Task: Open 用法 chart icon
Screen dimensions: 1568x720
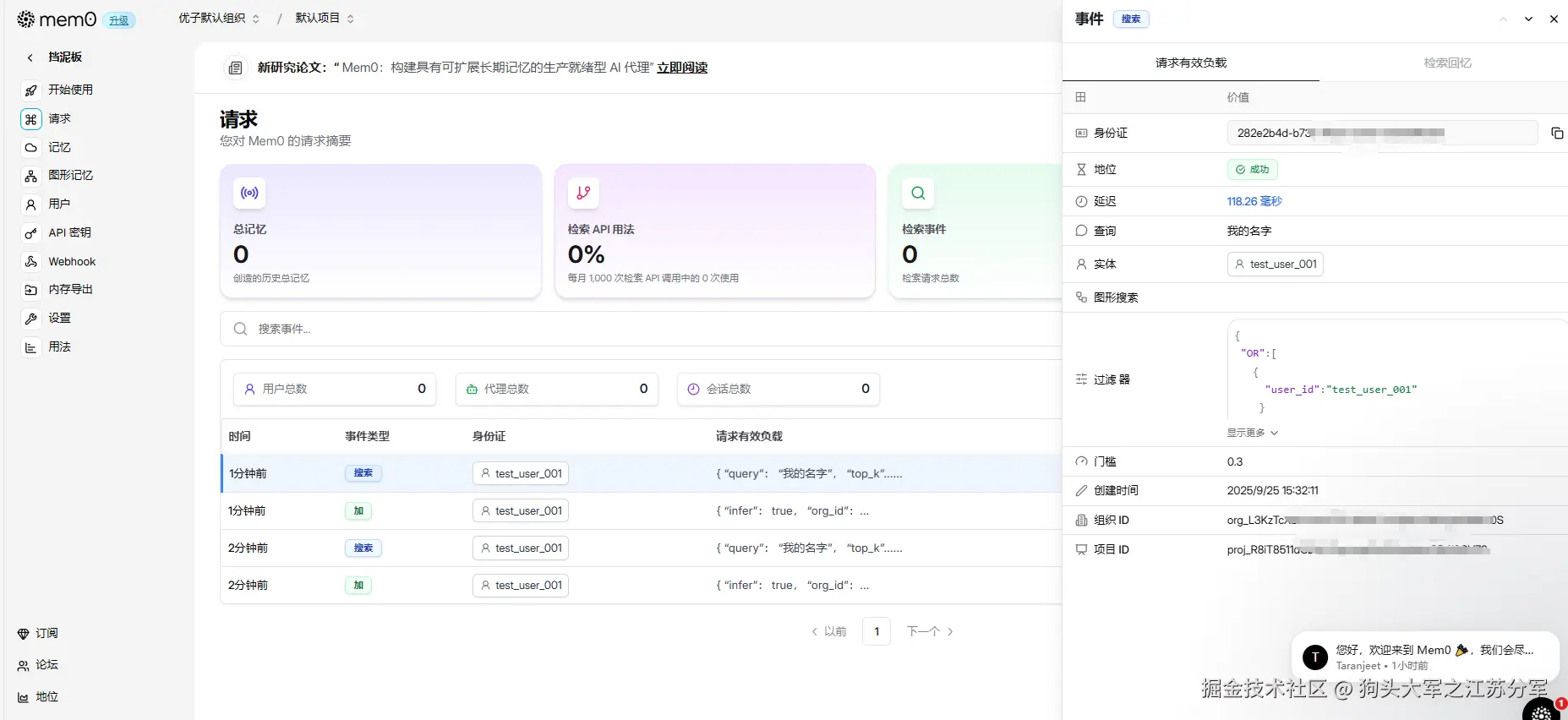Action: coord(31,347)
